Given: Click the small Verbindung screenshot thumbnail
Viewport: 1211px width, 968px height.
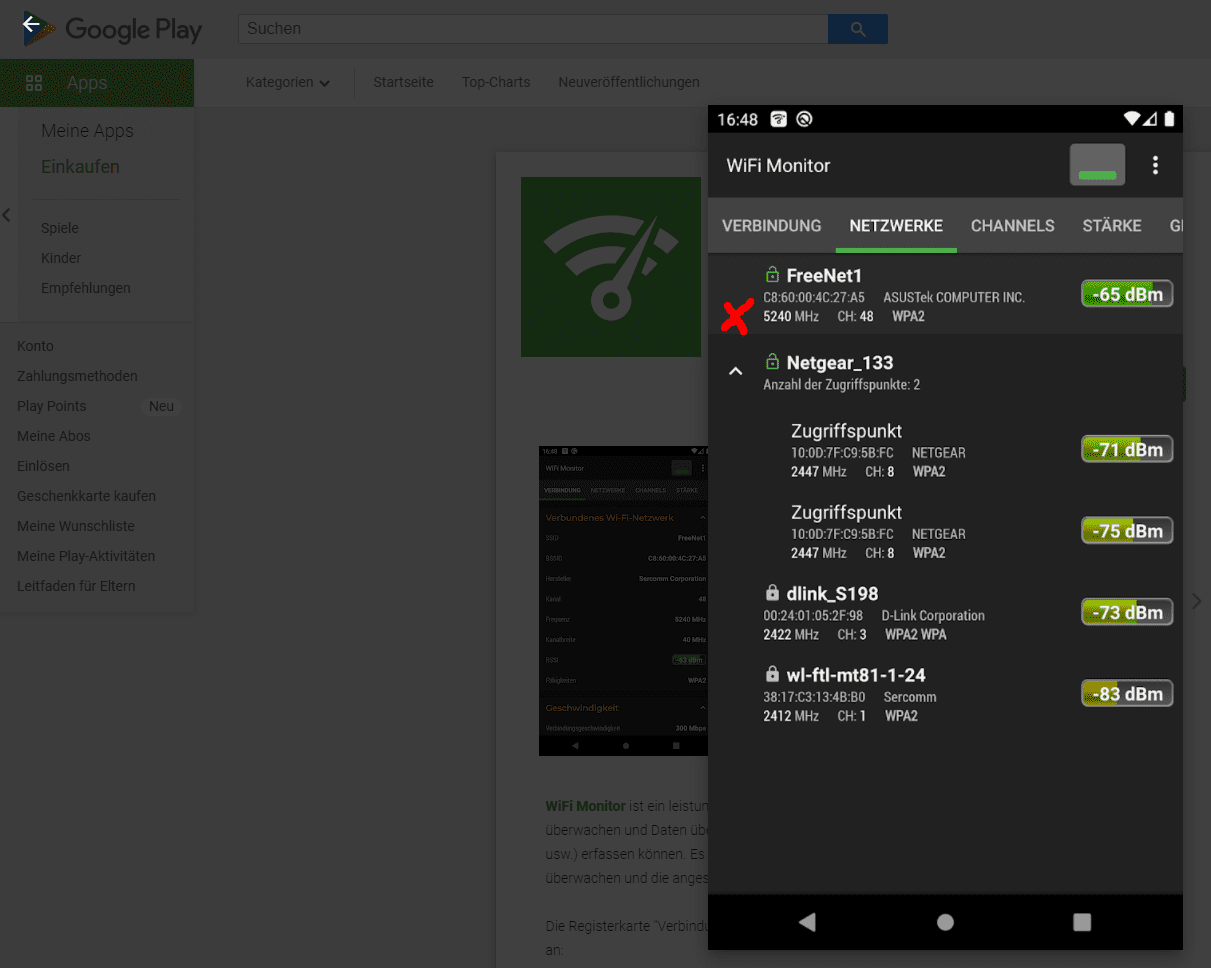Looking at the screenshot, I should [623, 601].
